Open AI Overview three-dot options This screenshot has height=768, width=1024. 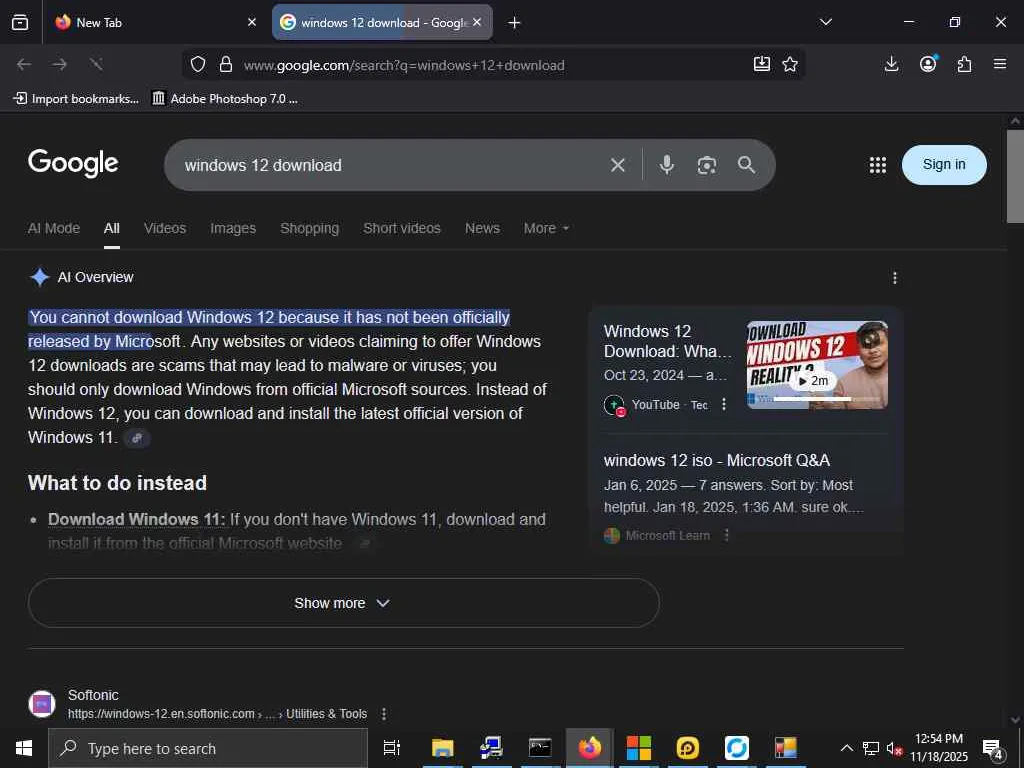[x=895, y=278]
